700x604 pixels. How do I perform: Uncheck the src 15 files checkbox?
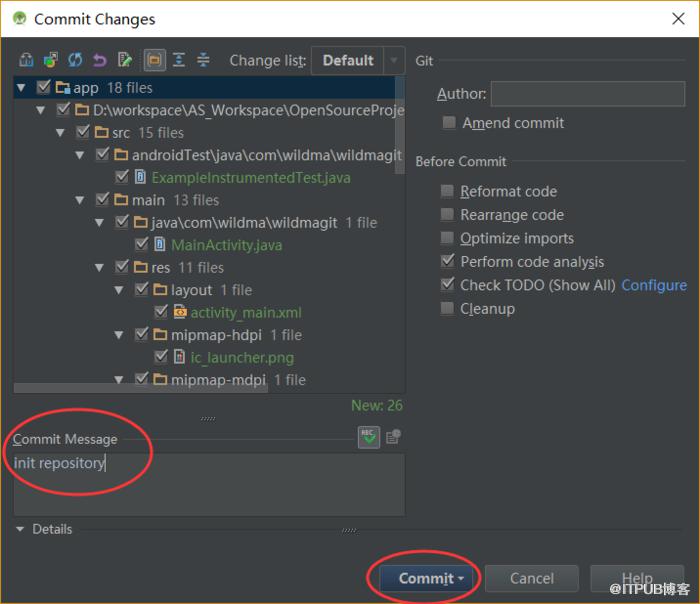pyautogui.click(x=83, y=132)
